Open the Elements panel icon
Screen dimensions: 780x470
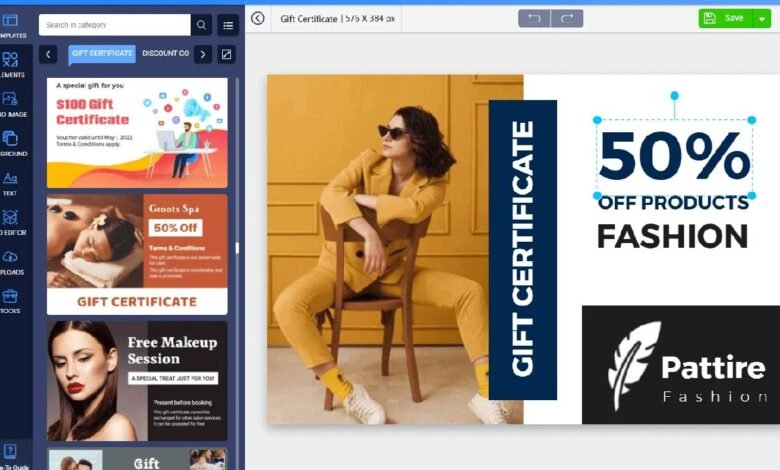pyautogui.click(x=11, y=64)
